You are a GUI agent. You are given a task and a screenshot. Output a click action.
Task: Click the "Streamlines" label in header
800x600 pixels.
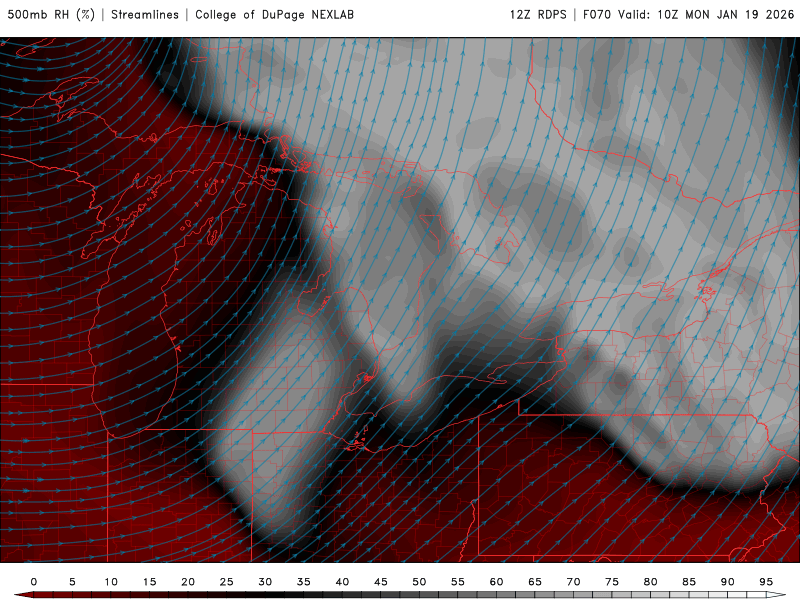(x=145, y=15)
